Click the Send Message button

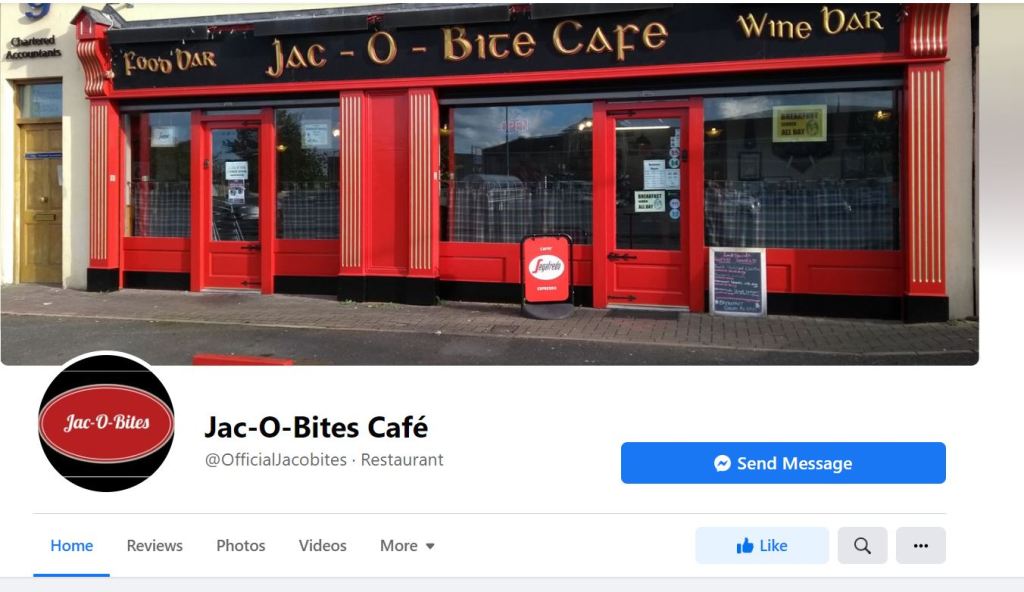click(x=783, y=463)
